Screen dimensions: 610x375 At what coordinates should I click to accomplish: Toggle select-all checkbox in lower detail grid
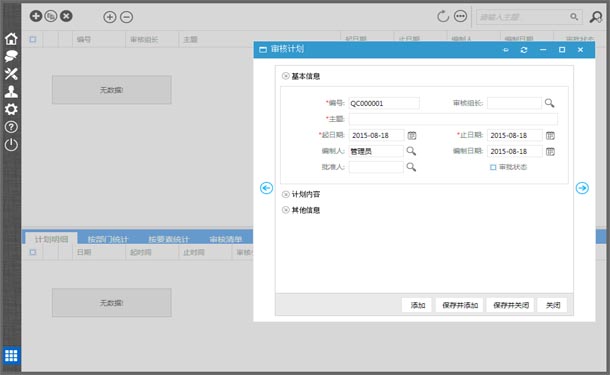pyautogui.click(x=33, y=252)
